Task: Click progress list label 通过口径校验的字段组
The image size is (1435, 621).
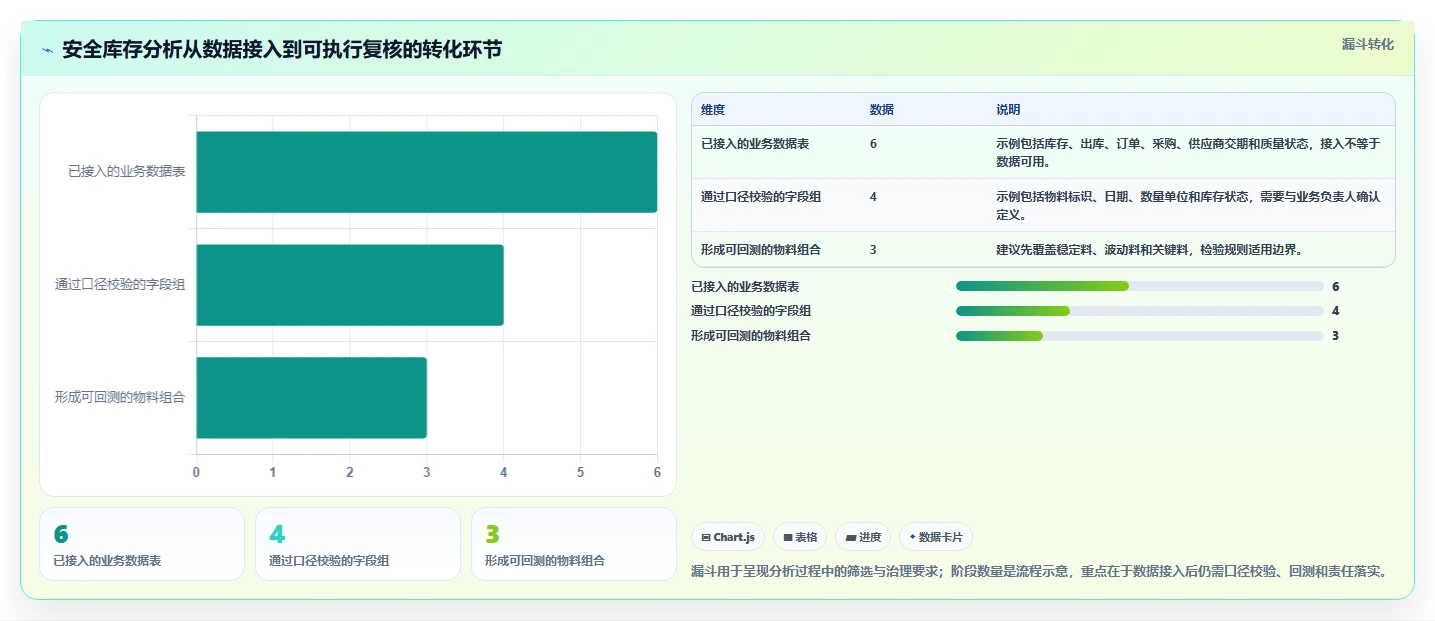Action: pos(751,311)
